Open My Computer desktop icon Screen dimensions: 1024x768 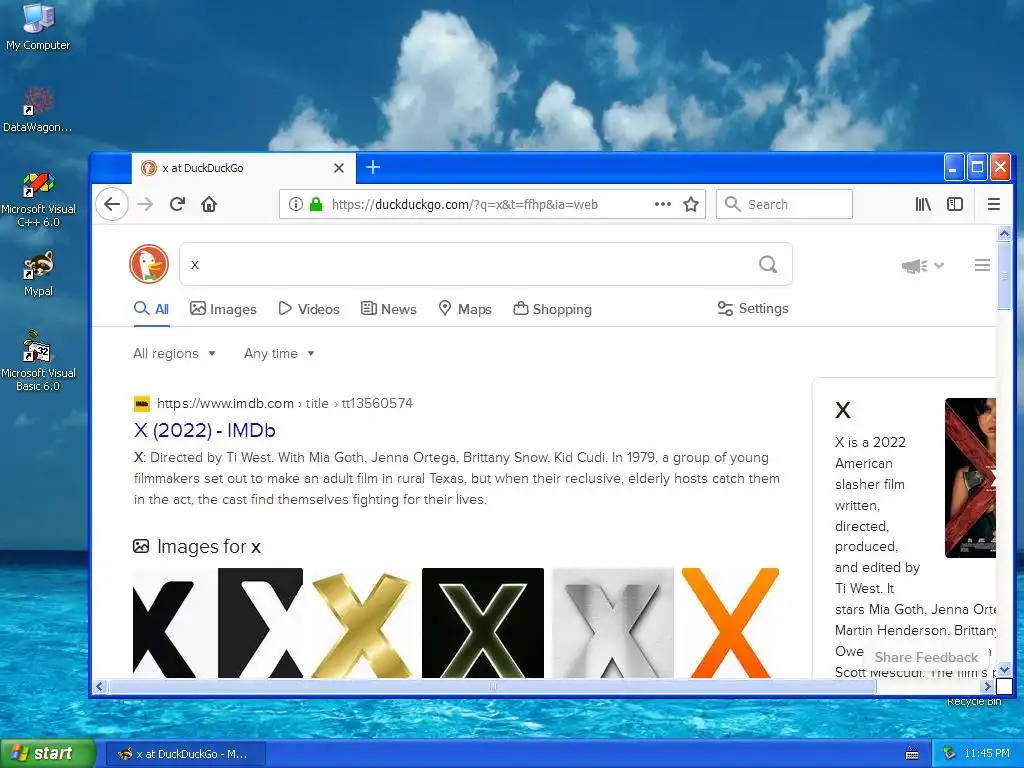click(38, 27)
